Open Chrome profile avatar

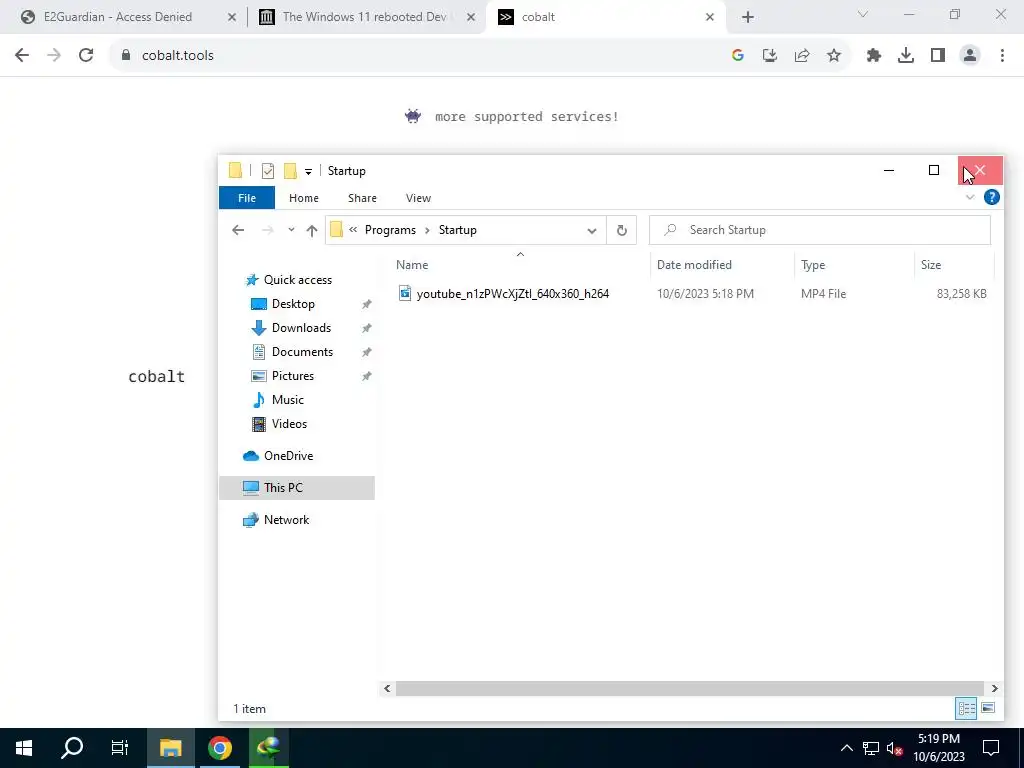pos(970,56)
